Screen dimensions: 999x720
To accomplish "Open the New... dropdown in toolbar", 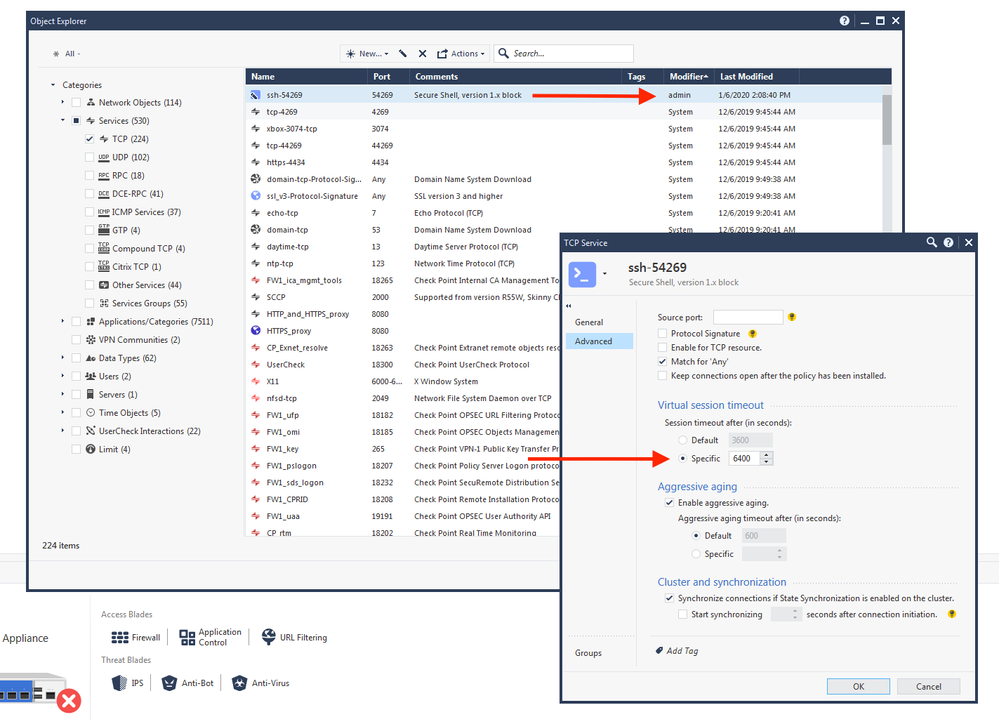I will [367, 54].
